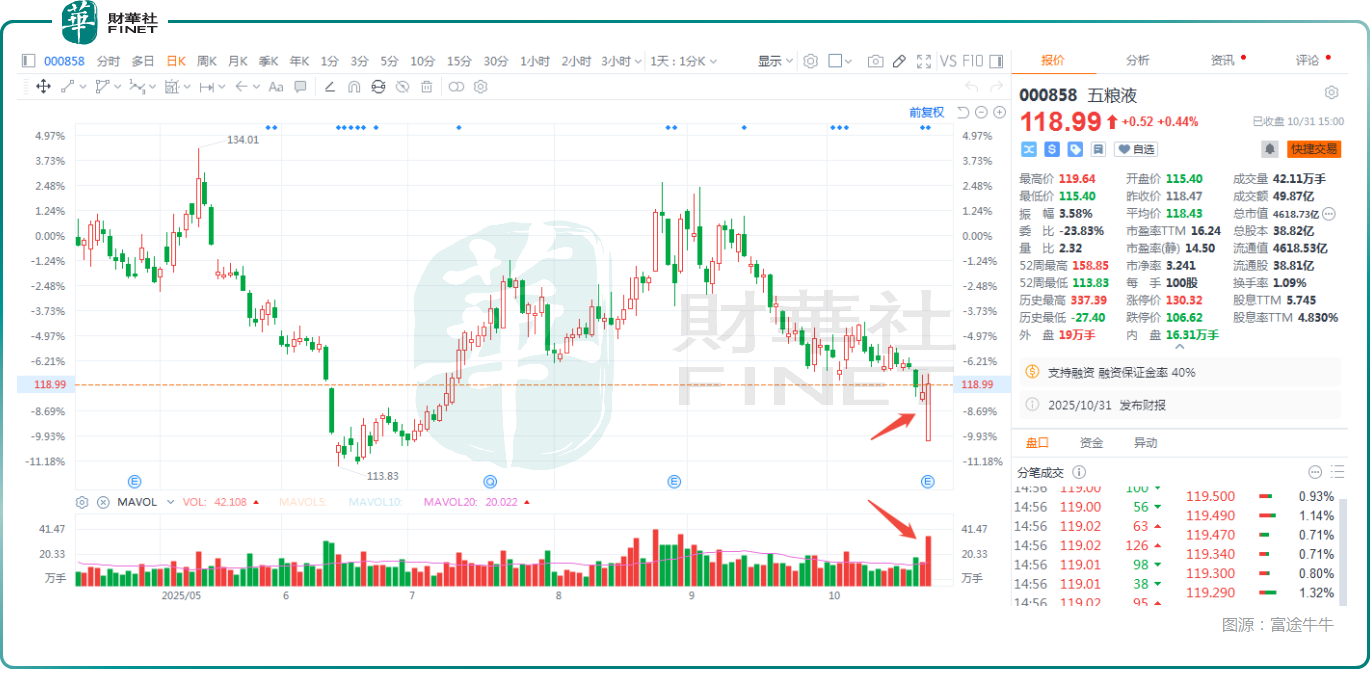Expand the MAVOL indicator dropdown
Viewport: 1370px width, 689px height.
170,502
